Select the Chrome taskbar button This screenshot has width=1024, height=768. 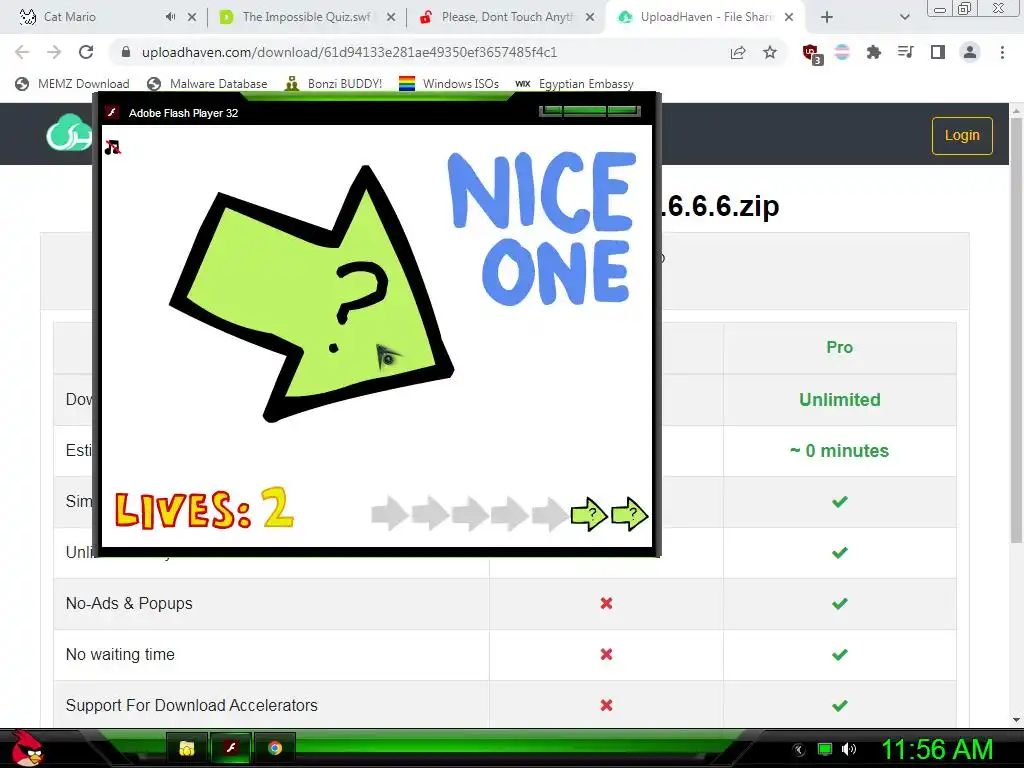point(275,748)
